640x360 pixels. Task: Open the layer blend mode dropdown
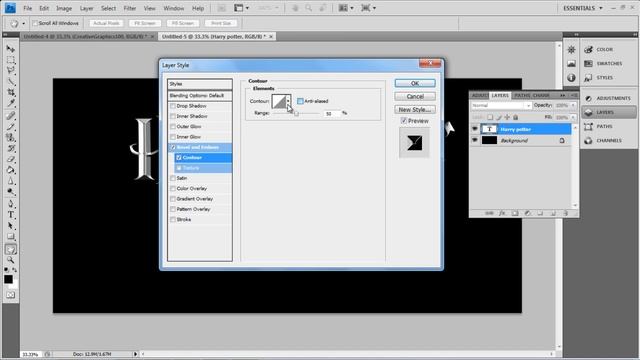pyautogui.click(x=501, y=105)
